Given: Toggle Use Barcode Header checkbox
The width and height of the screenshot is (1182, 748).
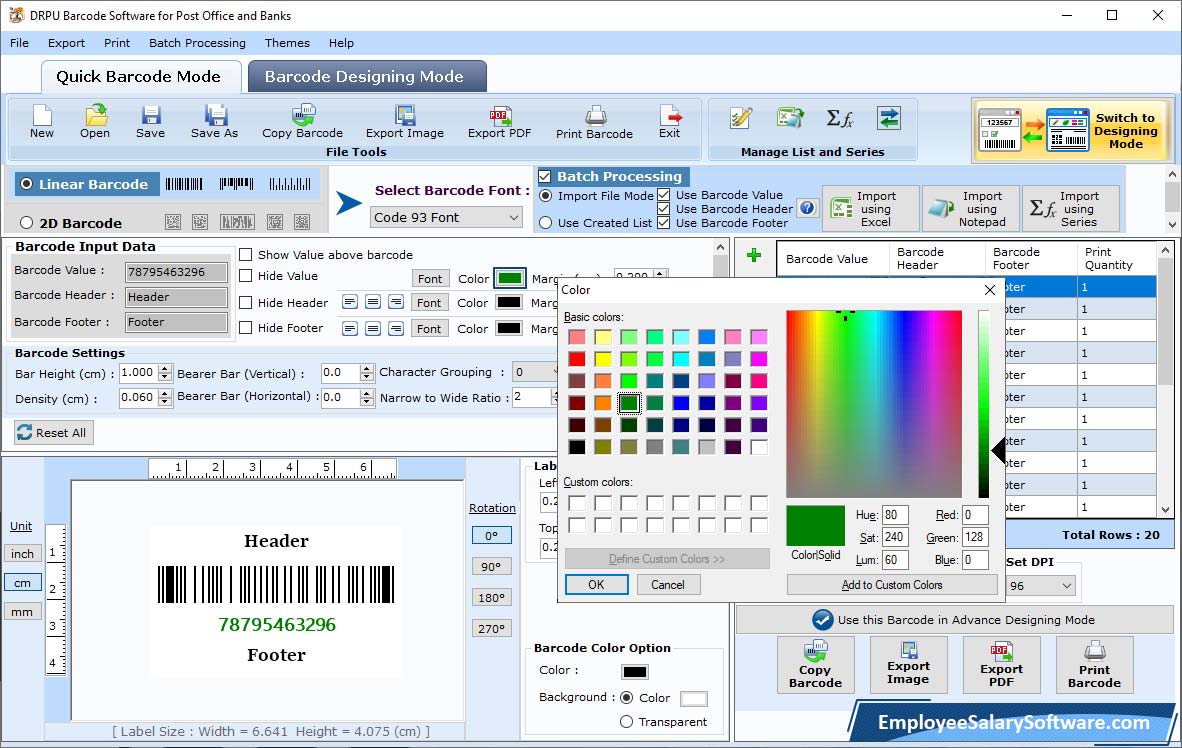Looking at the screenshot, I should (x=663, y=209).
